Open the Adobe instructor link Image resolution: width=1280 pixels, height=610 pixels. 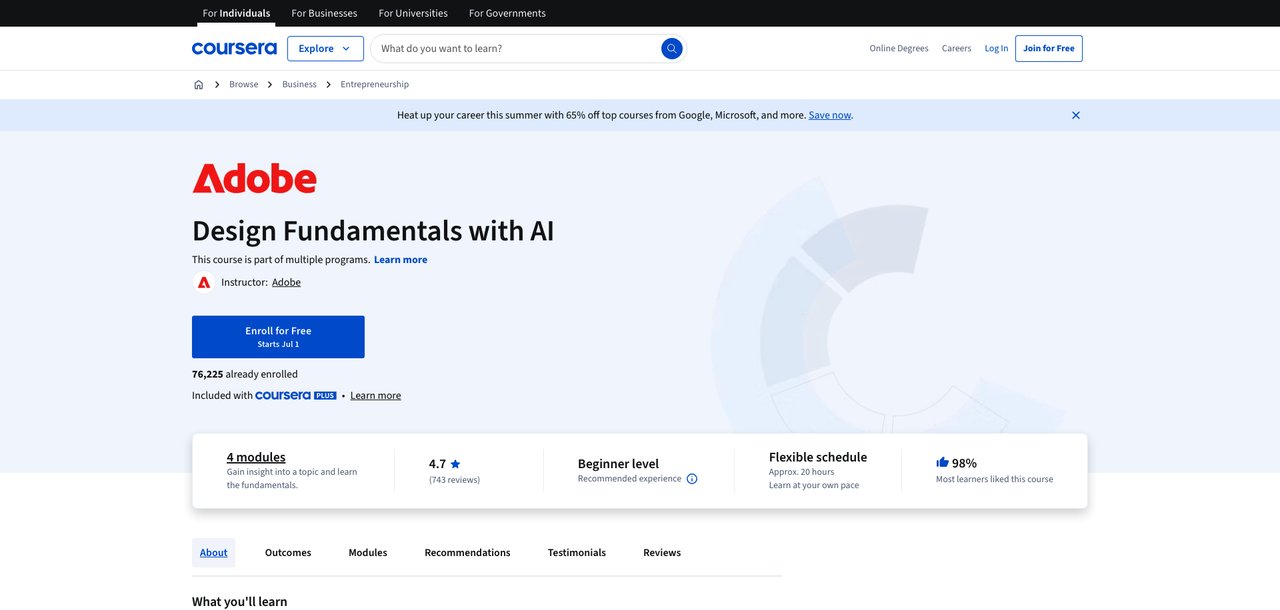(286, 282)
